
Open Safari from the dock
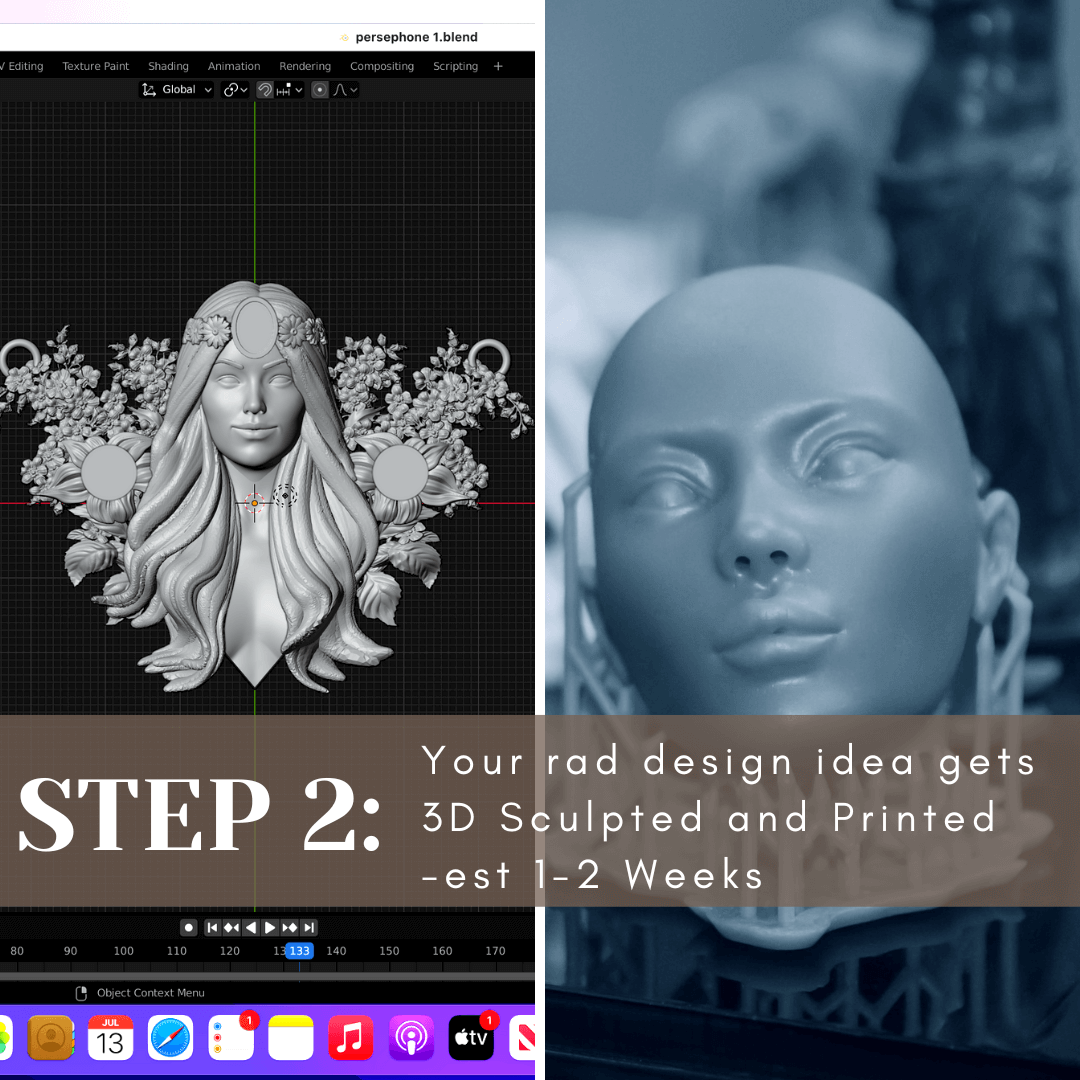point(170,1038)
